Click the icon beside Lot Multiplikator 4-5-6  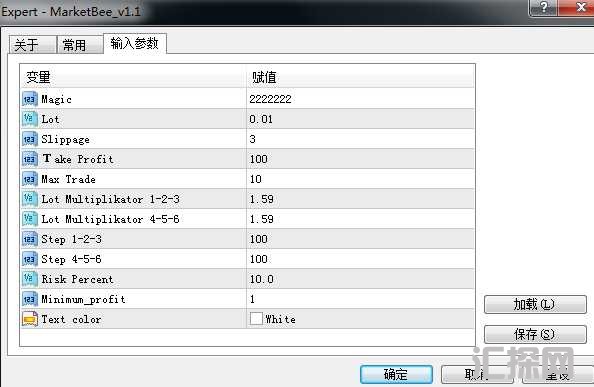30,219
